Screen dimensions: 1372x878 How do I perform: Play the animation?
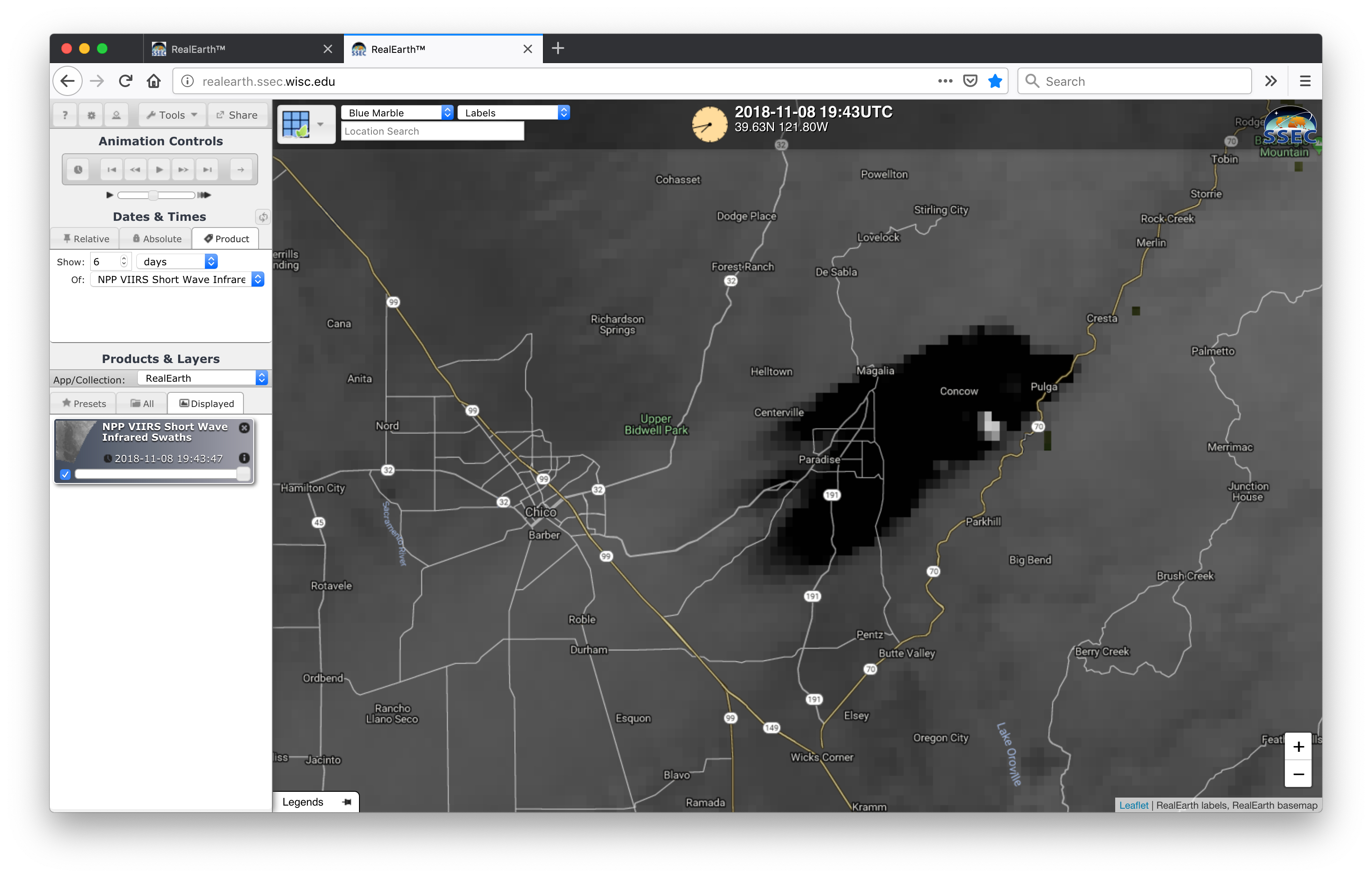click(x=159, y=169)
